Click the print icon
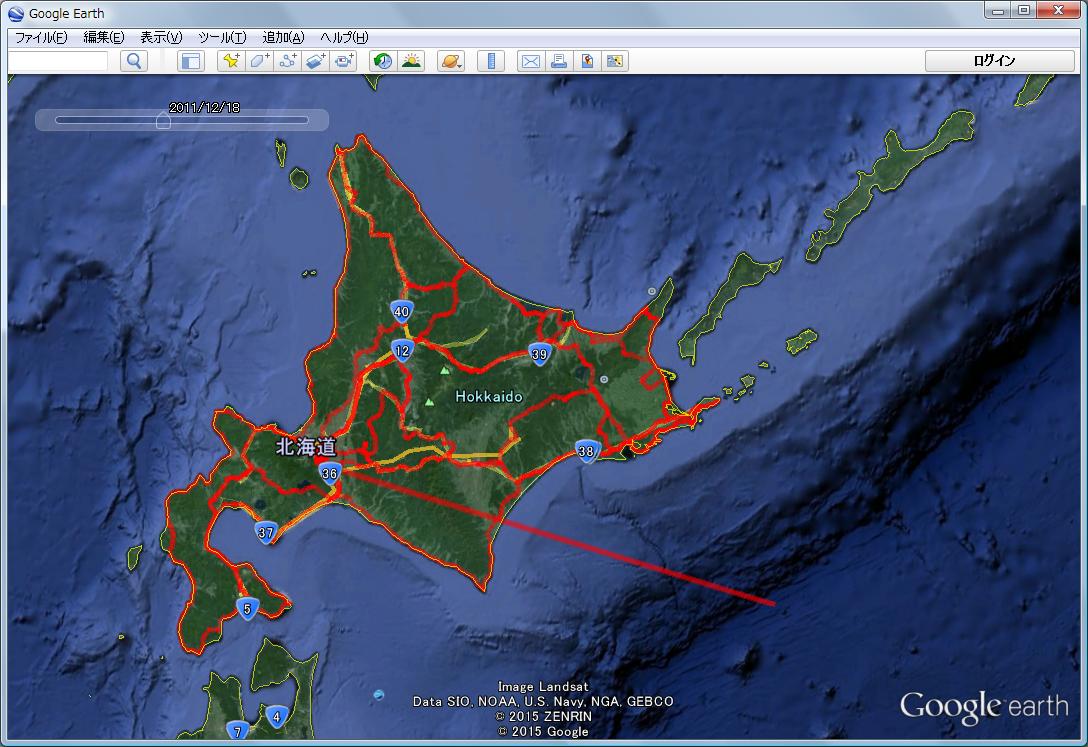Screen dimensions: 1088x747 [x=559, y=61]
